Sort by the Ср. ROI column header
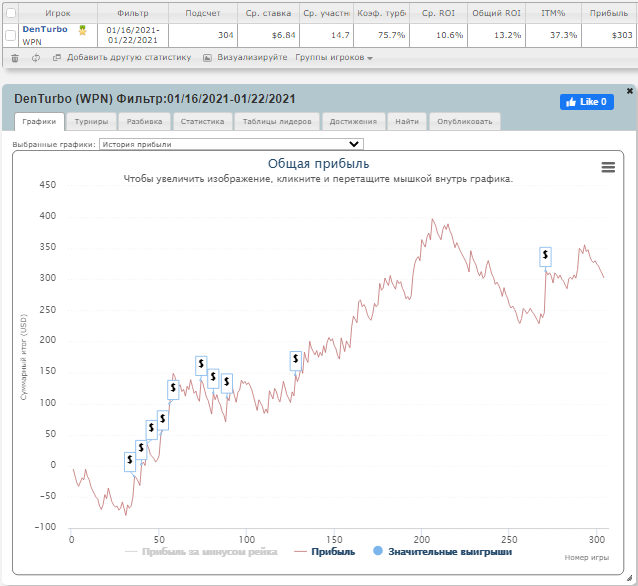Image resolution: width=638 pixels, height=586 pixels. [x=439, y=13]
